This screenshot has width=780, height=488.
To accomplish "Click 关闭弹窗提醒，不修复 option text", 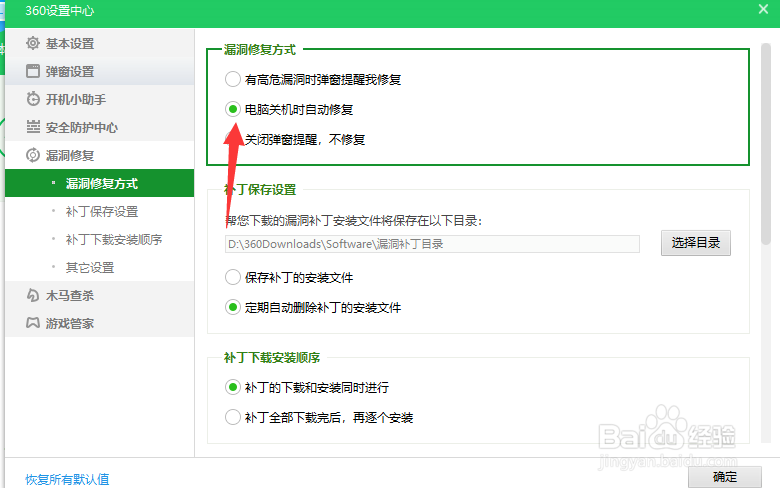I will pyautogui.click(x=305, y=139).
